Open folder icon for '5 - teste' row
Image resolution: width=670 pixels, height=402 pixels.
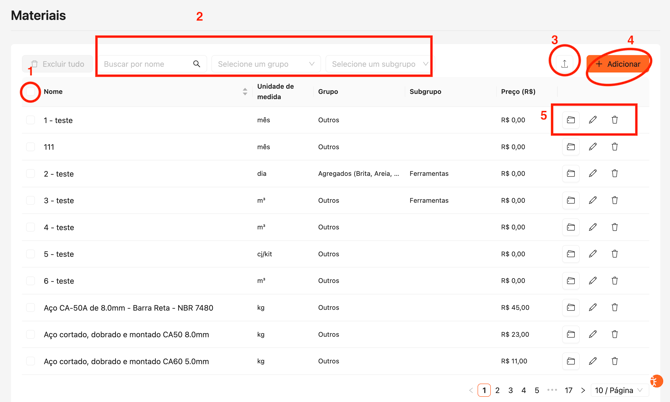571,254
